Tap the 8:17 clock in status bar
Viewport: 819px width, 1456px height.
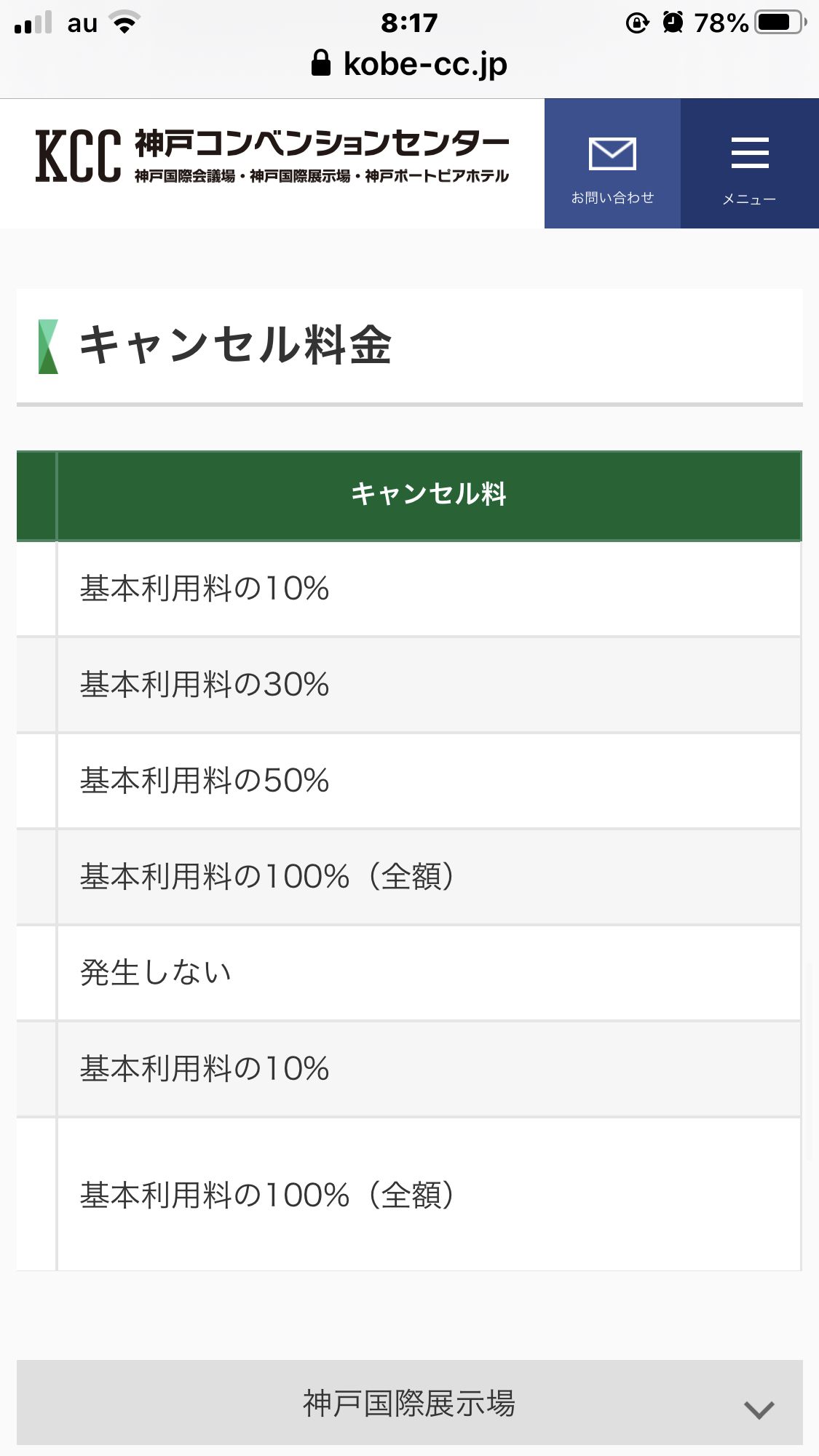click(x=409, y=23)
